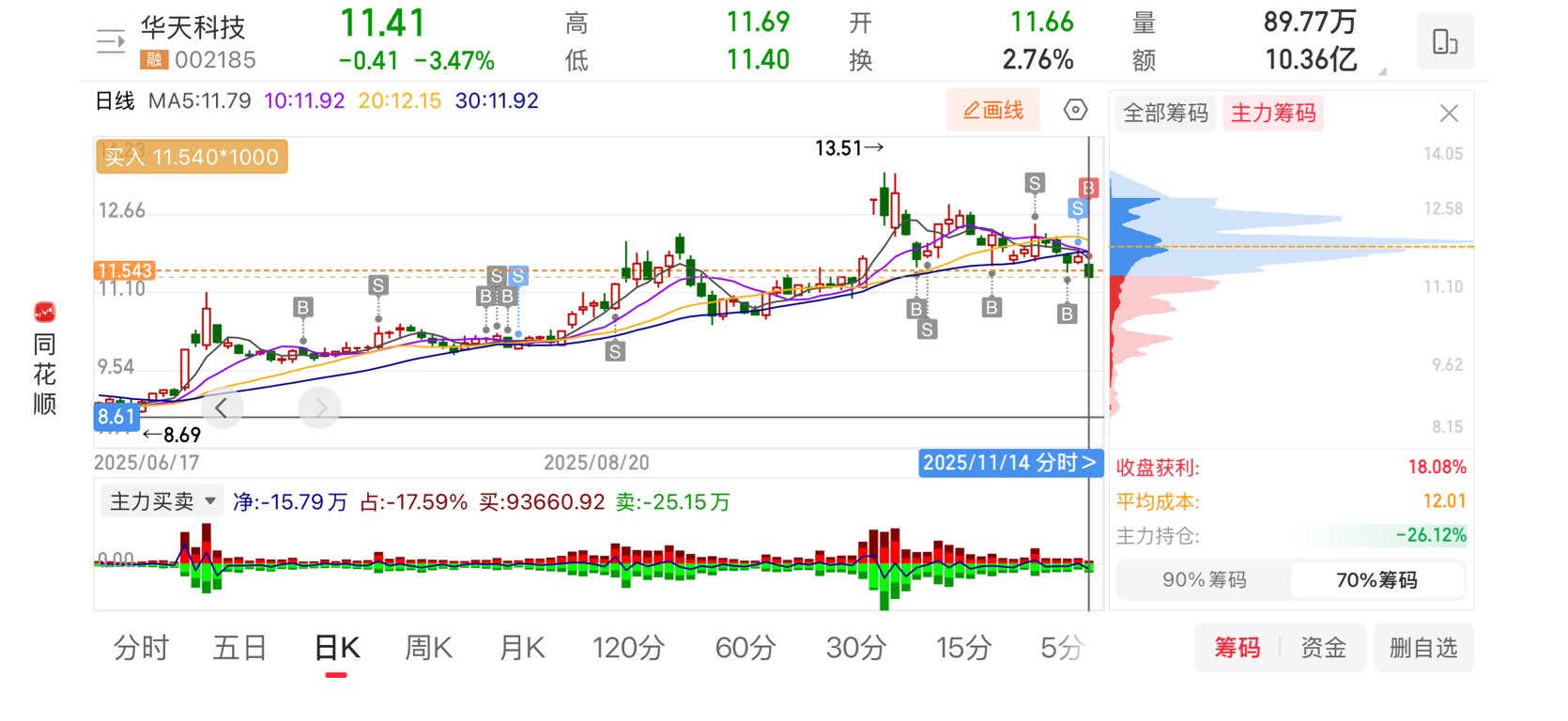Click the 2025/08/20 date axis label
This screenshot has width=1568, height=721.
596,463
